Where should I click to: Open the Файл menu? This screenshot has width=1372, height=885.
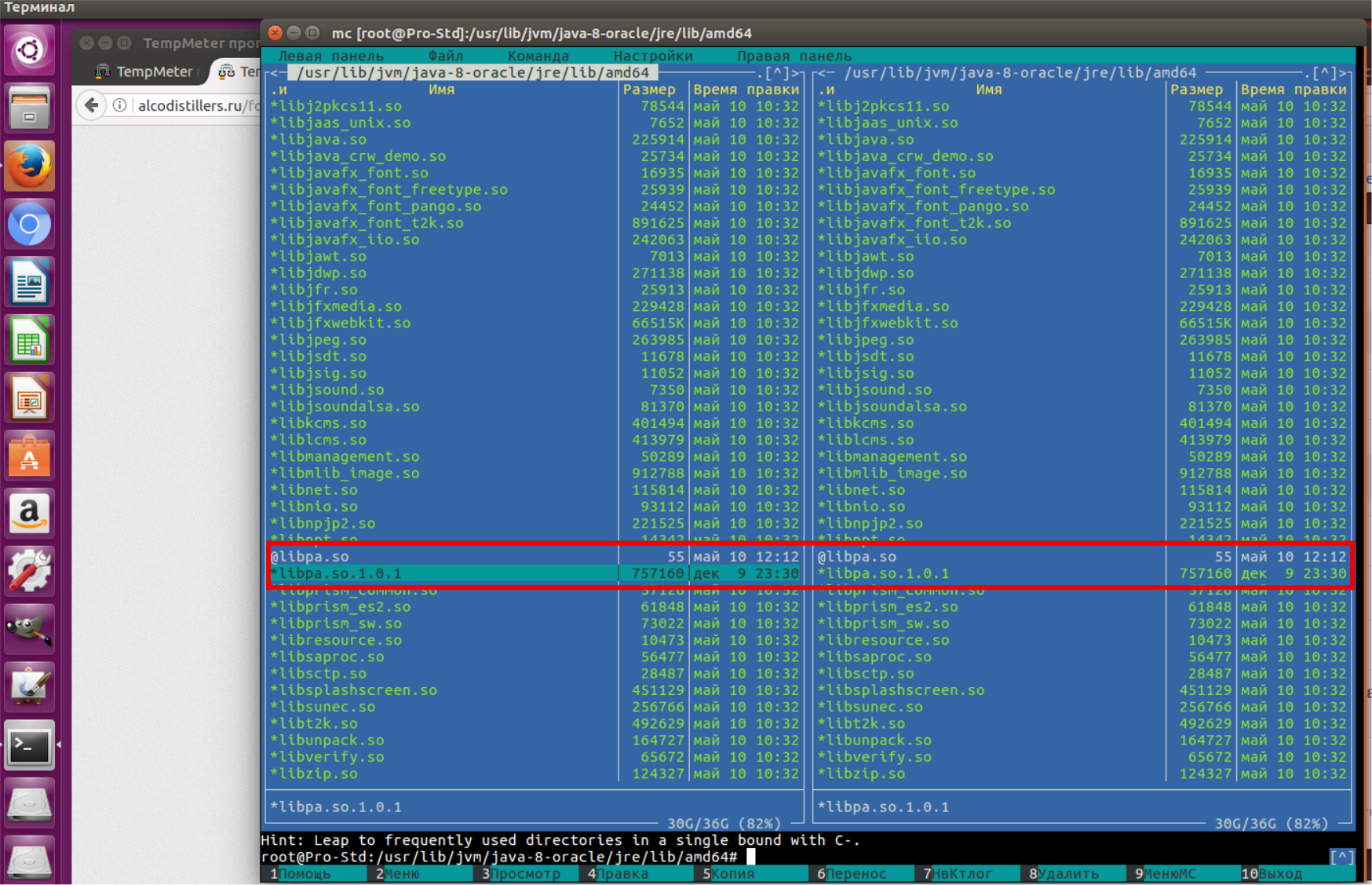445,56
